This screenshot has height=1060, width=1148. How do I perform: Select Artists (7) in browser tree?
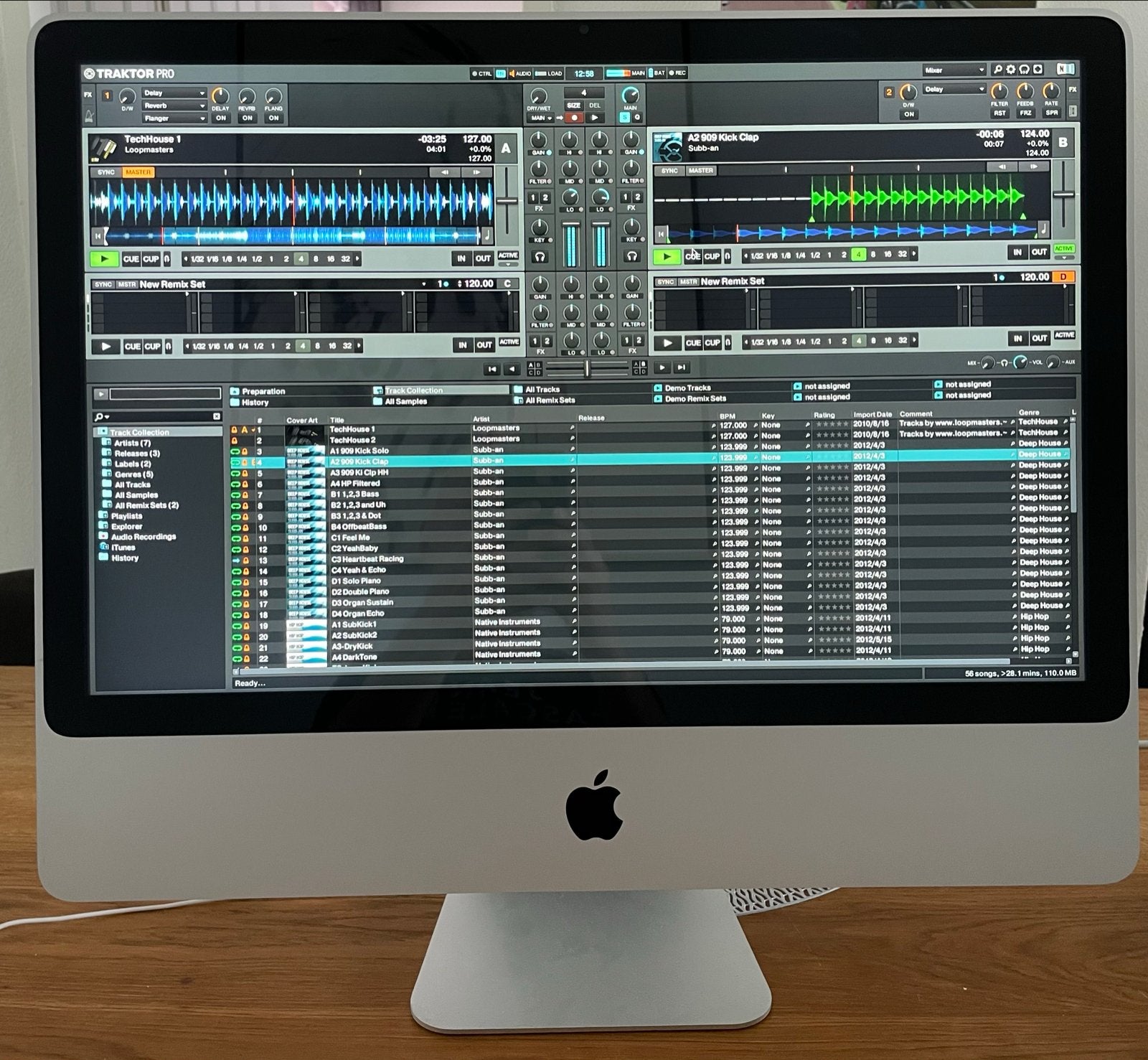(132, 444)
